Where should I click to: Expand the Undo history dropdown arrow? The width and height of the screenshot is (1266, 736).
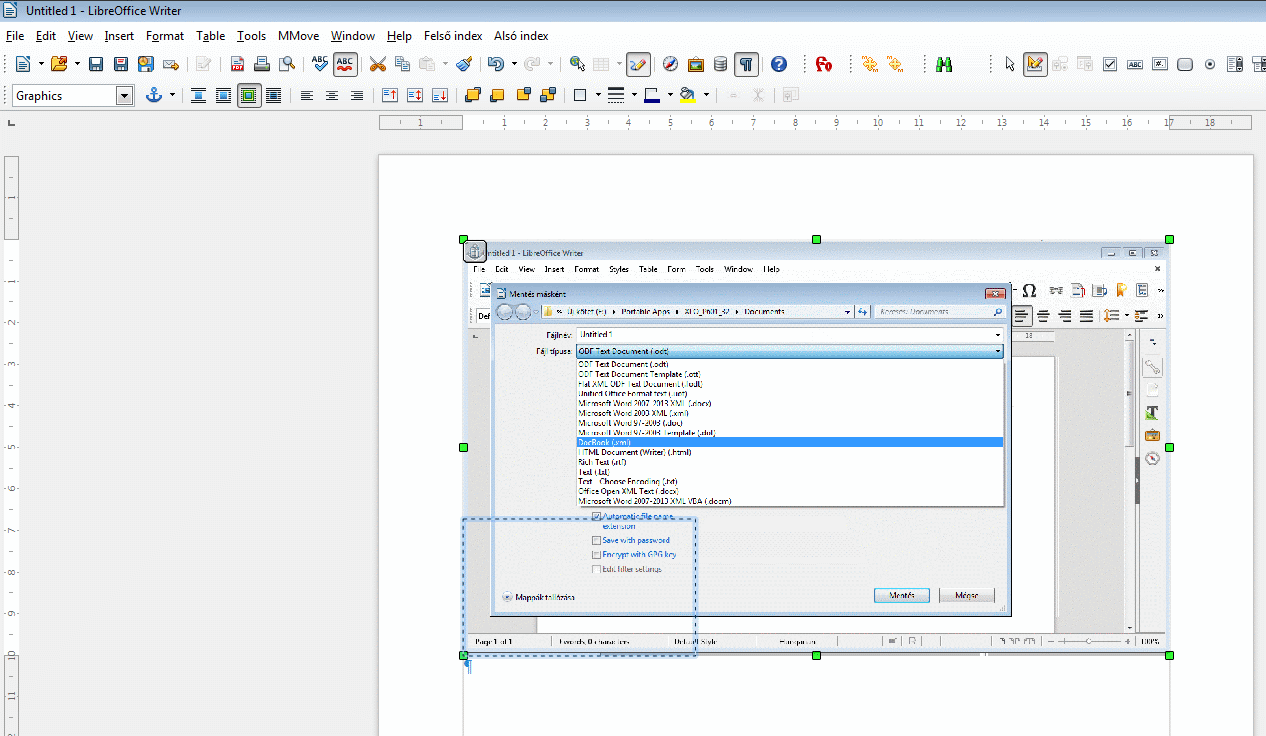514,64
